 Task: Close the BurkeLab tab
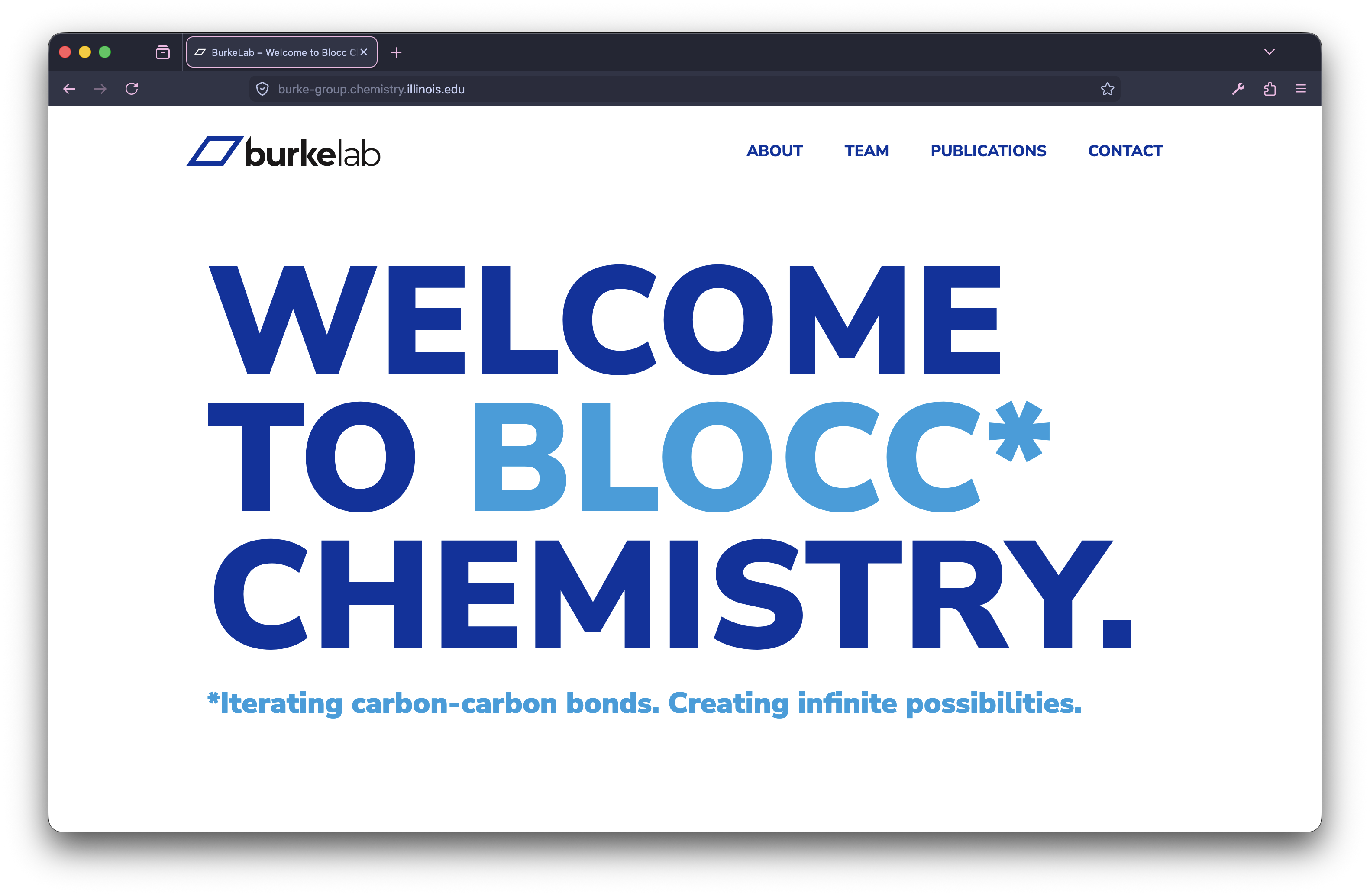coord(363,52)
